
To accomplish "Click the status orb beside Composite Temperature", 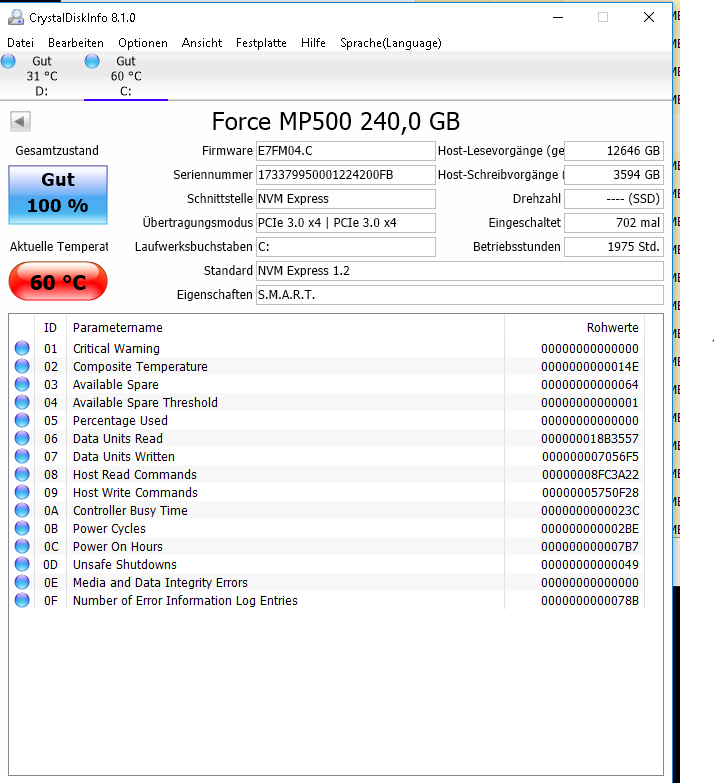I will [22, 366].
